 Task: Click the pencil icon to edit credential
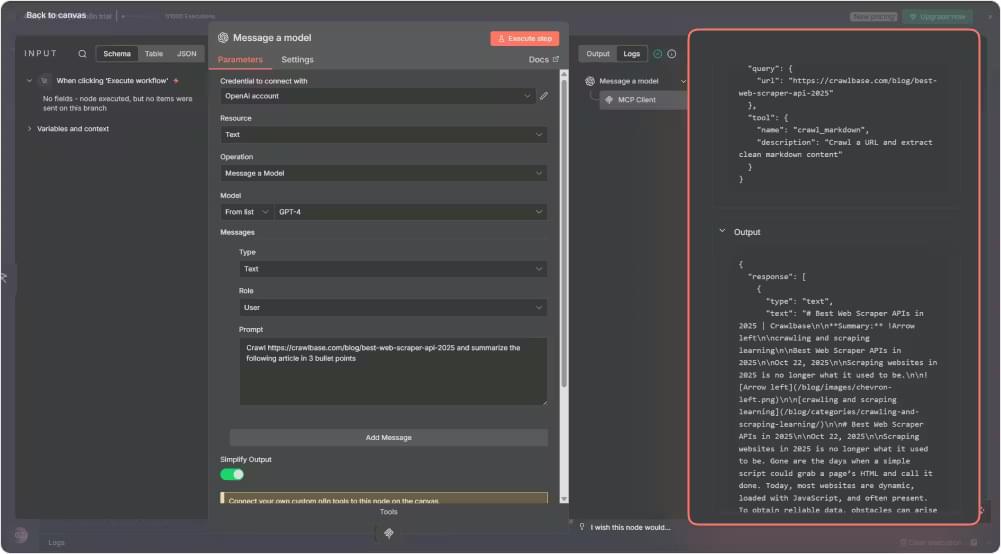pos(544,96)
